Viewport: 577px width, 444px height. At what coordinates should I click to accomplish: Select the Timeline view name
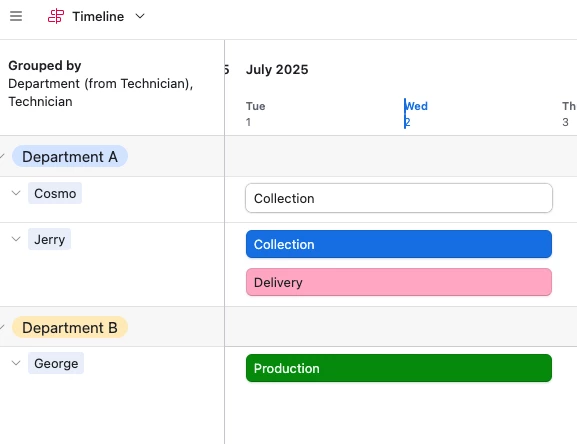coord(98,17)
